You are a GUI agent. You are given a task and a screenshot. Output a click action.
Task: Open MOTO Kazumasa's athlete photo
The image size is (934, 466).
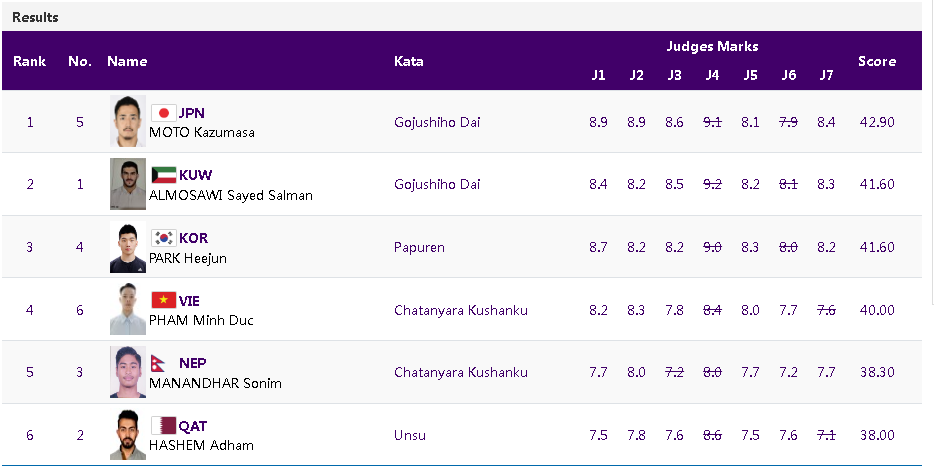point(128,122)
